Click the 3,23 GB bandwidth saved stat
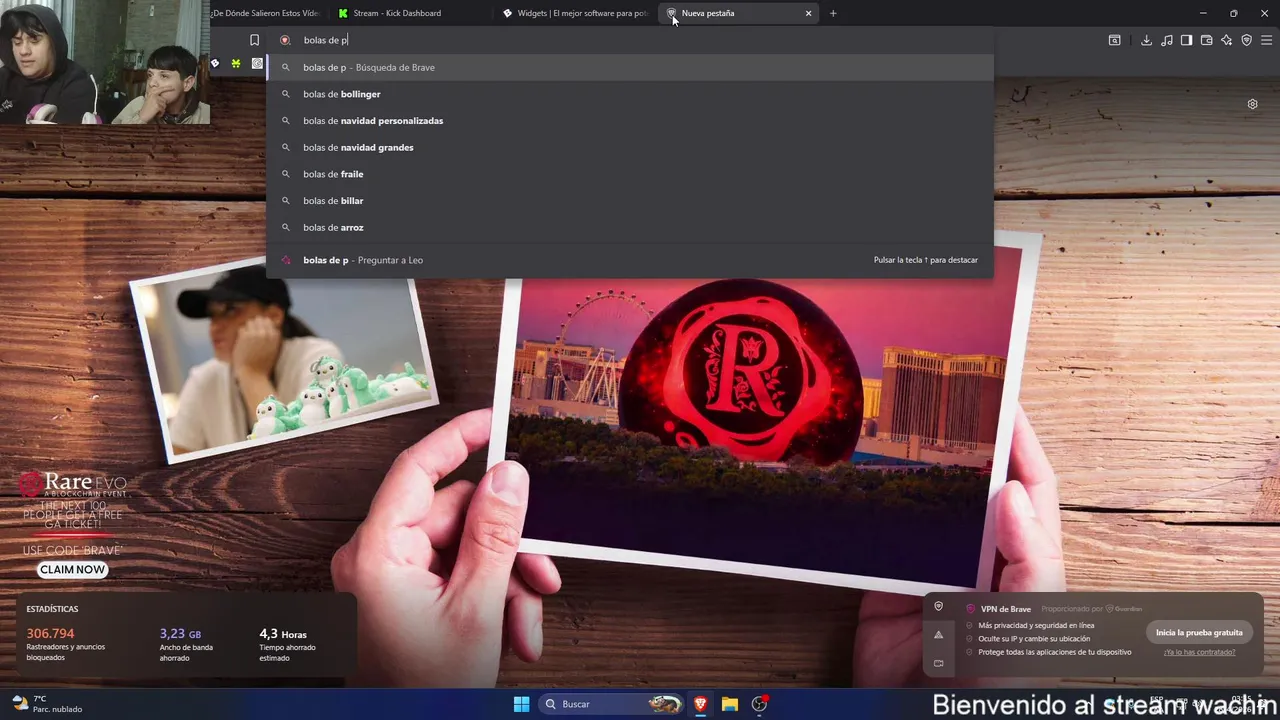 [x=180, y=633]
